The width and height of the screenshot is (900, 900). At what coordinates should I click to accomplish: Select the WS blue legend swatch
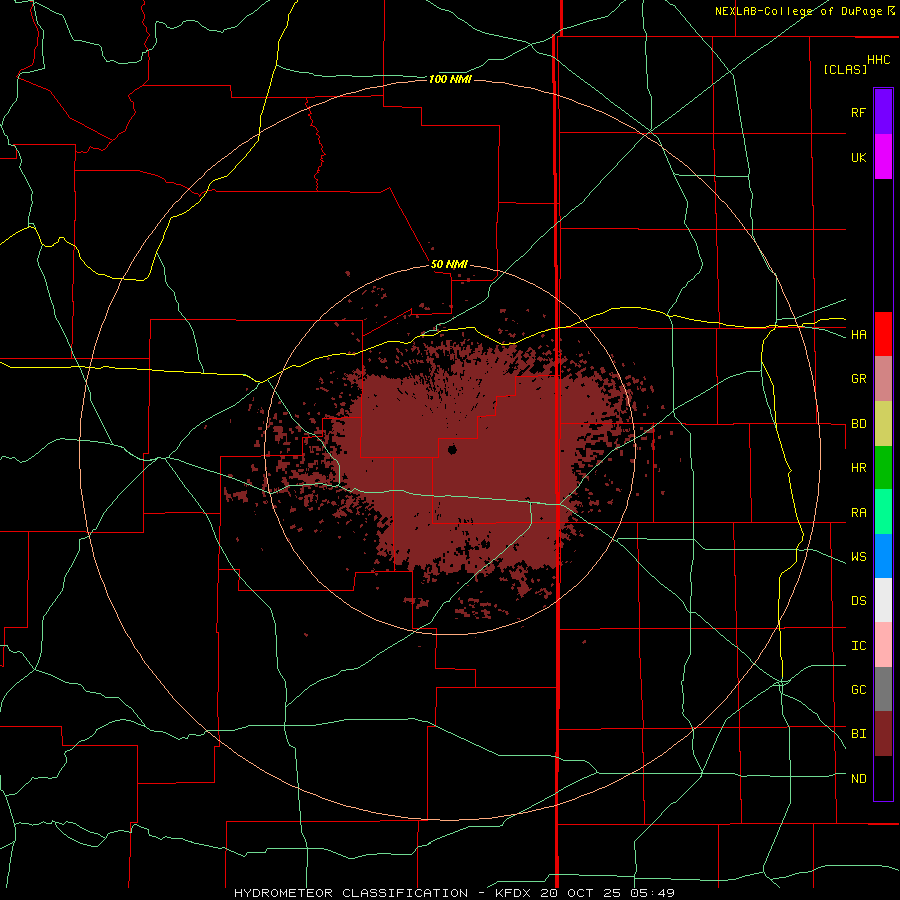pos(883,556)
